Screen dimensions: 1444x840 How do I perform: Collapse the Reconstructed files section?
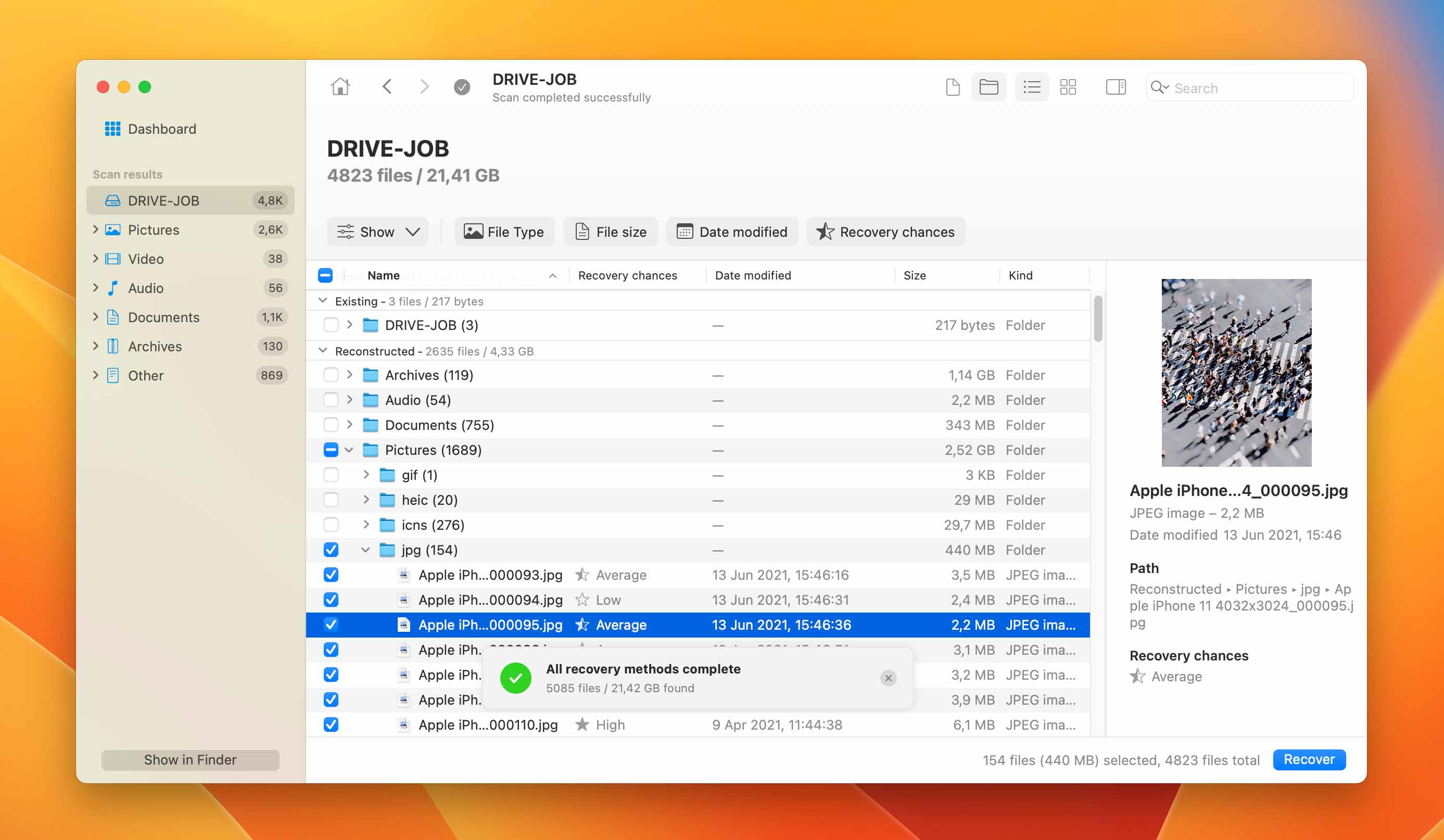323,351
